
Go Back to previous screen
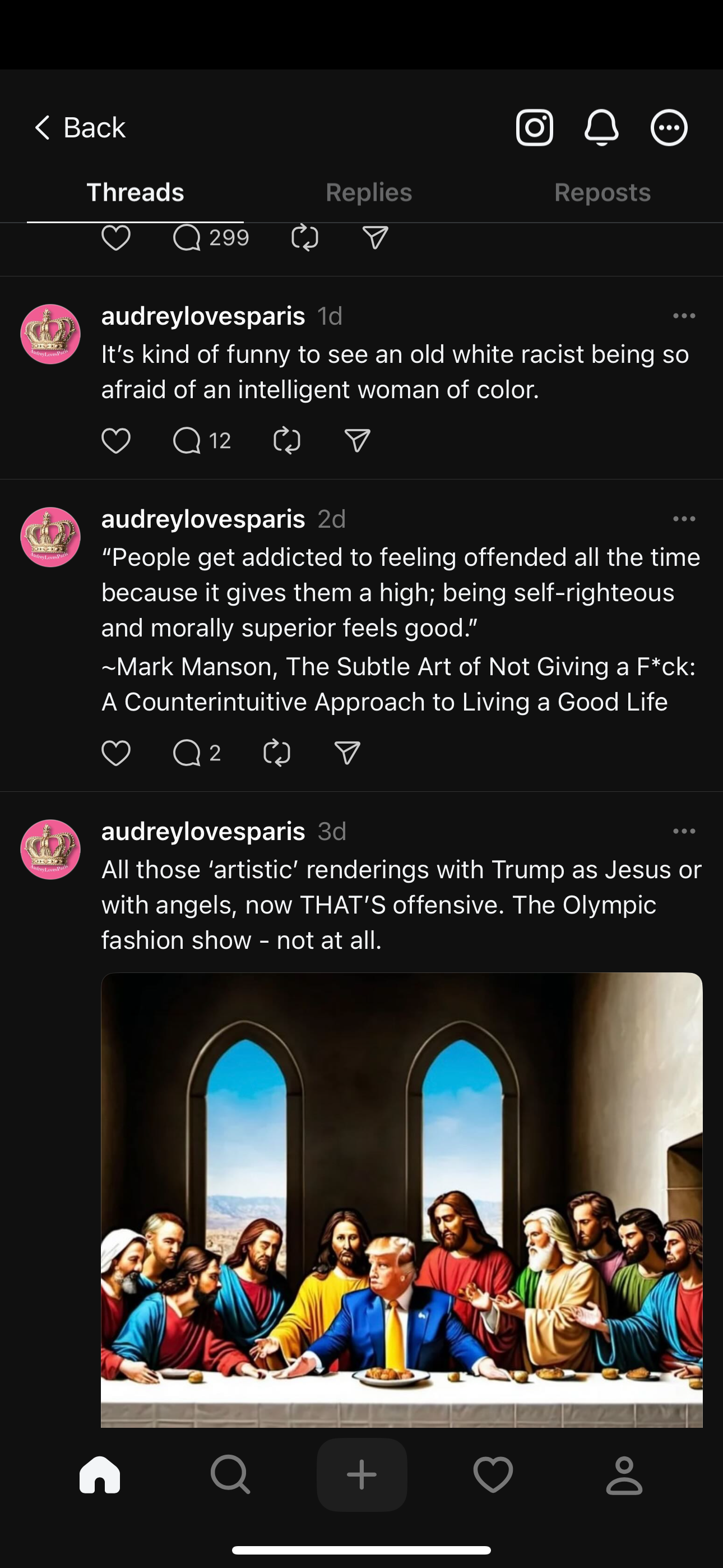pyautogui.click(x=79, y=128)
